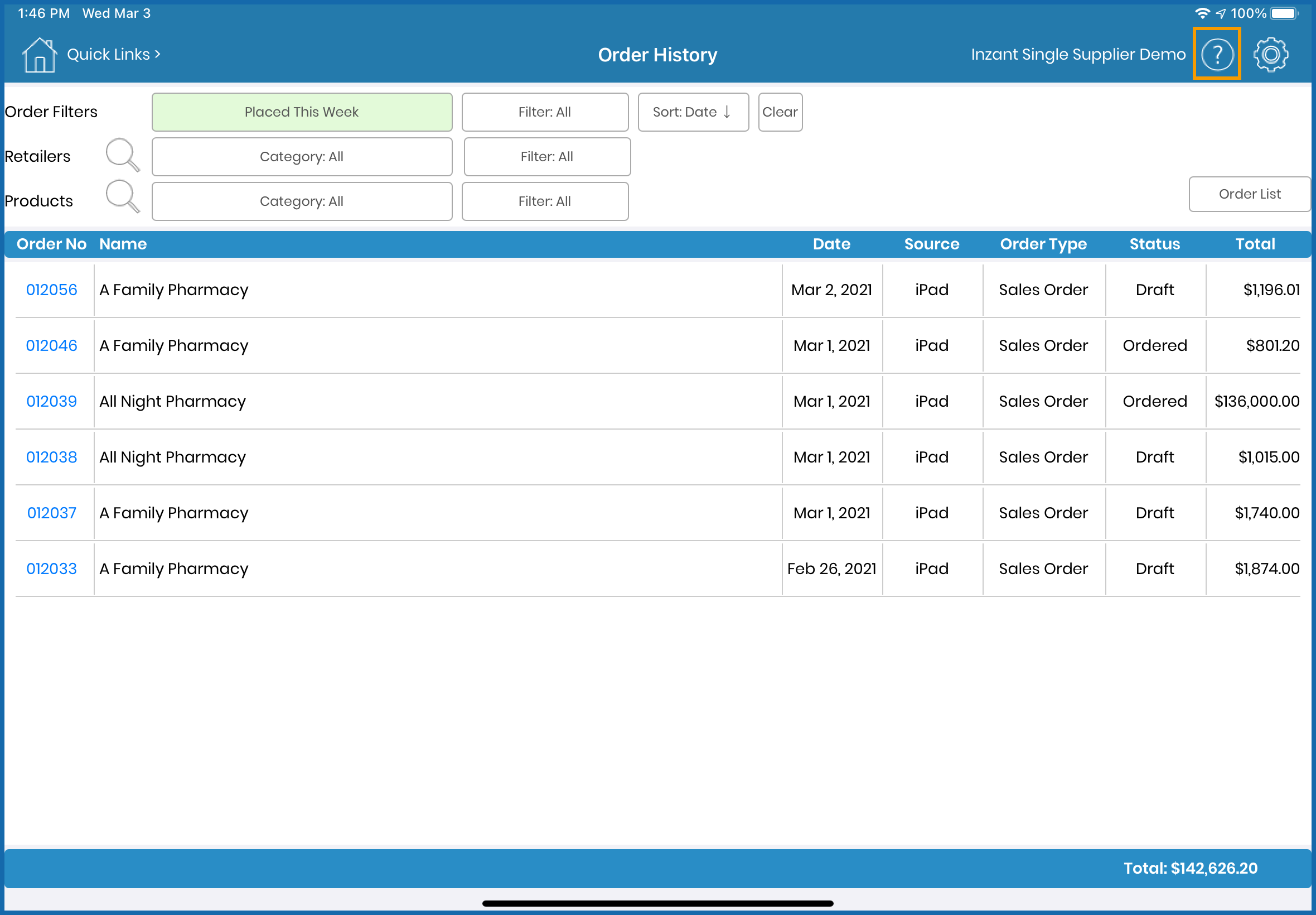Click the Status column header

[x=1154, y=244]
